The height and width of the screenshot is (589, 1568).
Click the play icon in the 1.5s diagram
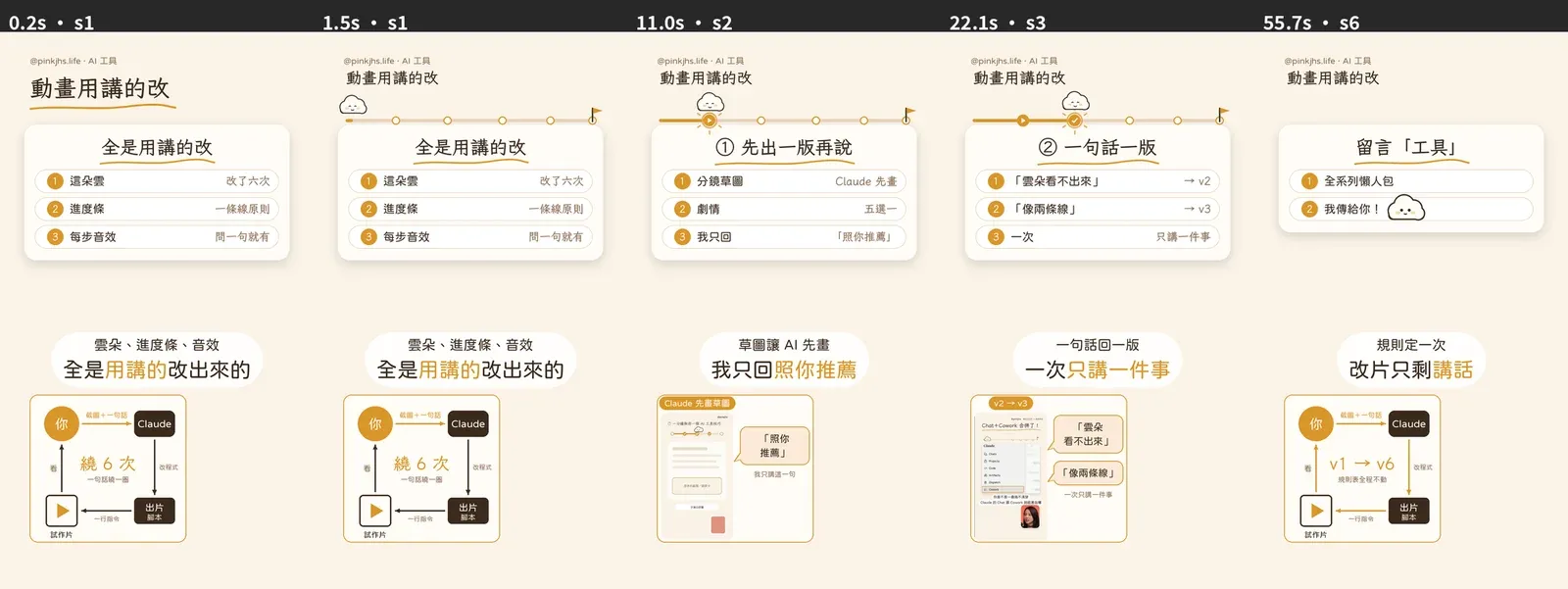[x=375, y=511]
